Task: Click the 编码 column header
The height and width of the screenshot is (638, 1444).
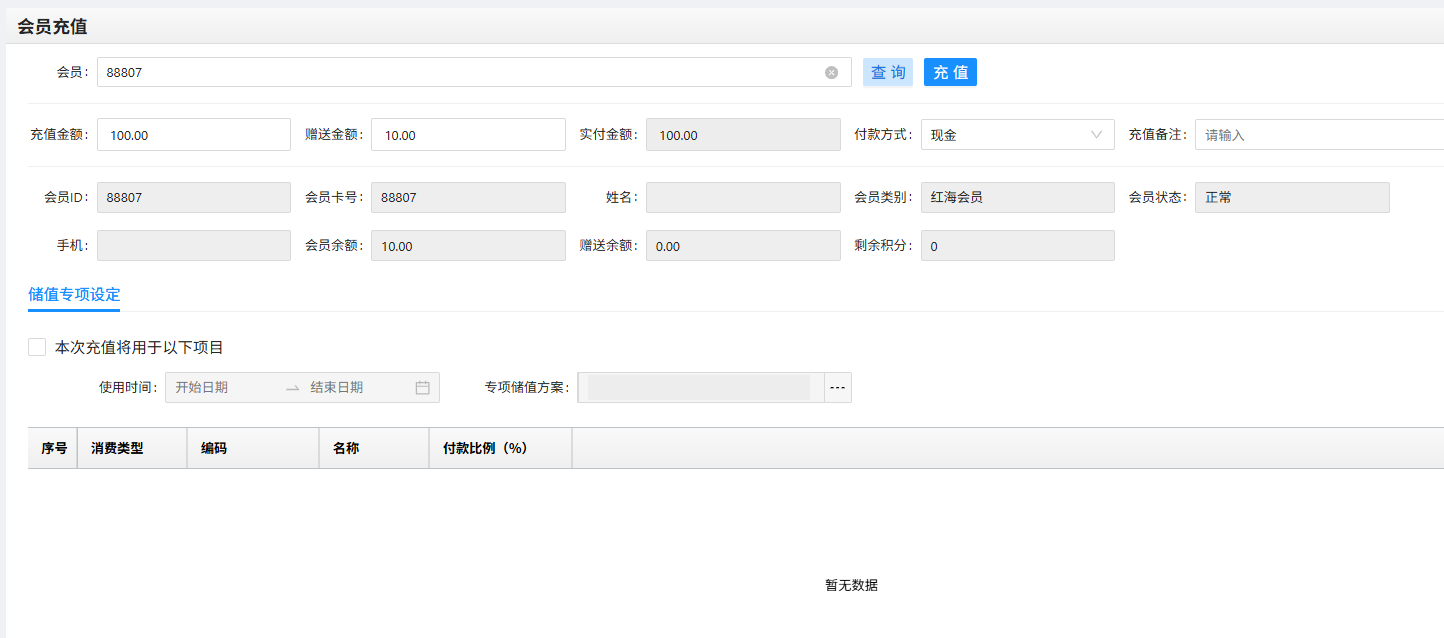Action: 214,448
